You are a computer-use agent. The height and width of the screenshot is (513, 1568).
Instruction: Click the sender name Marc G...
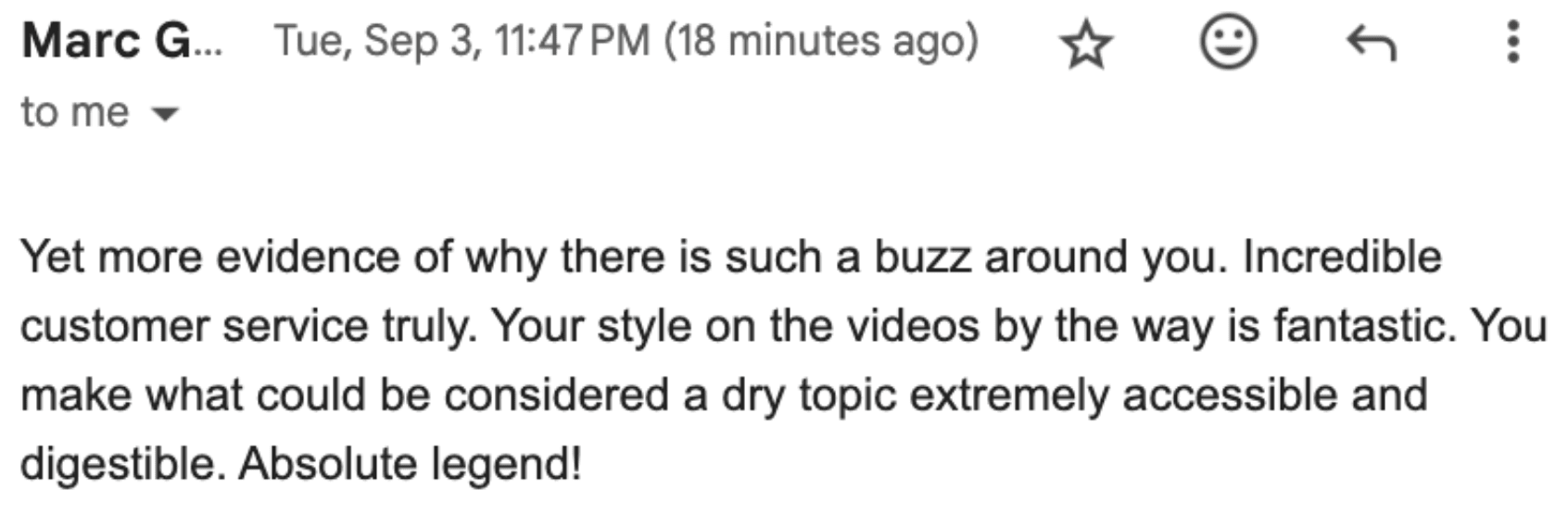pos(121,42)
